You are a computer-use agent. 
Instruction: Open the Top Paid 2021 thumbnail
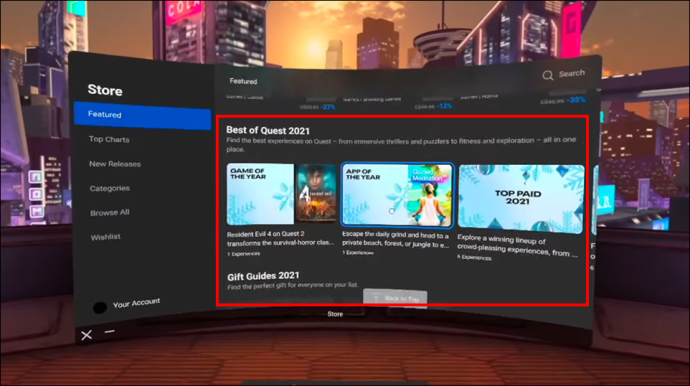(521, 199)
